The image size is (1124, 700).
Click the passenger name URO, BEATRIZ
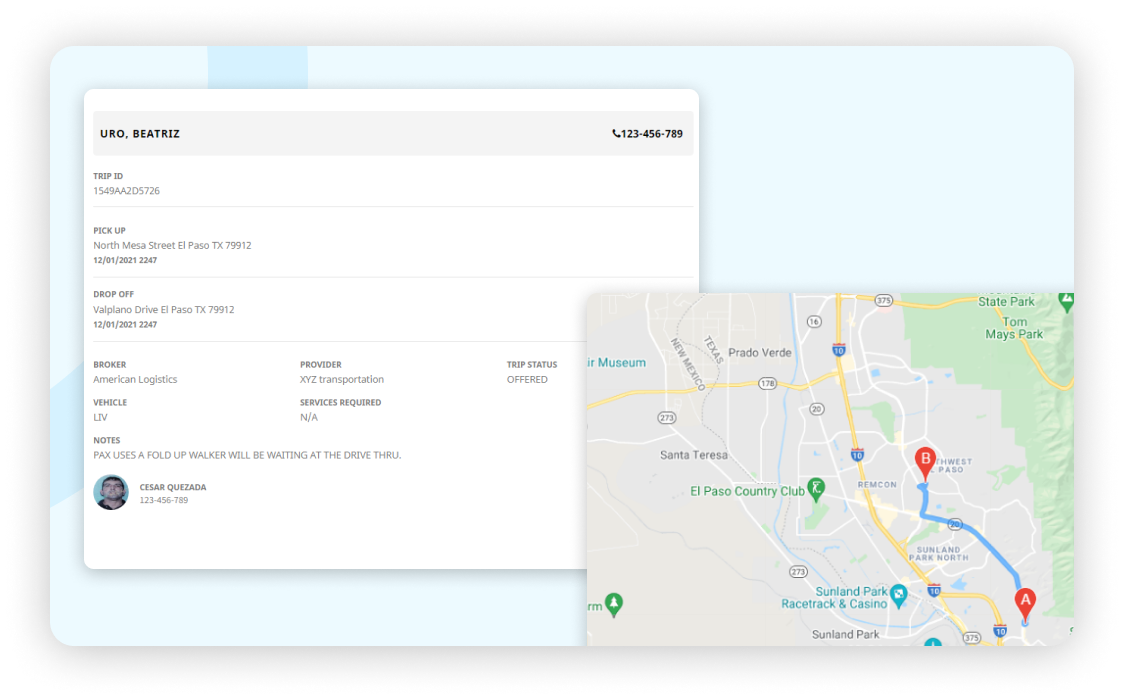(140, 134)
